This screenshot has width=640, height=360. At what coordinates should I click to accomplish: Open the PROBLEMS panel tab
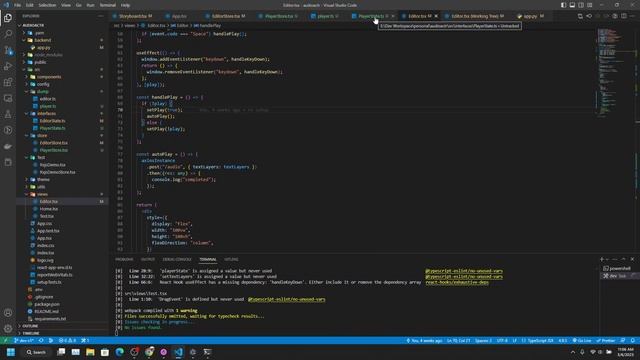tap(124, 259)
